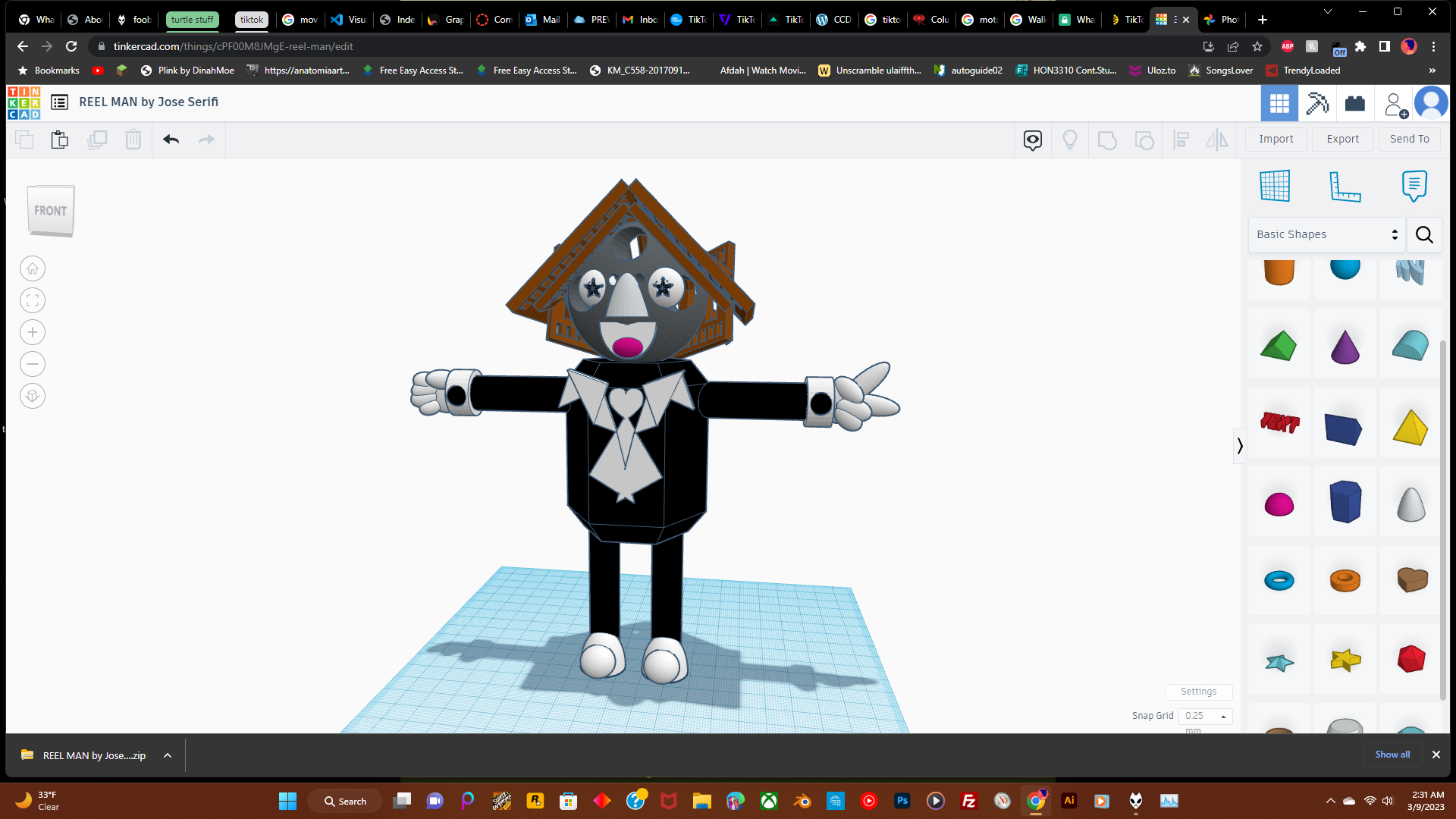Click the Zoom out button
This screenshot has width=1456, height=819.
click(33, 364)
